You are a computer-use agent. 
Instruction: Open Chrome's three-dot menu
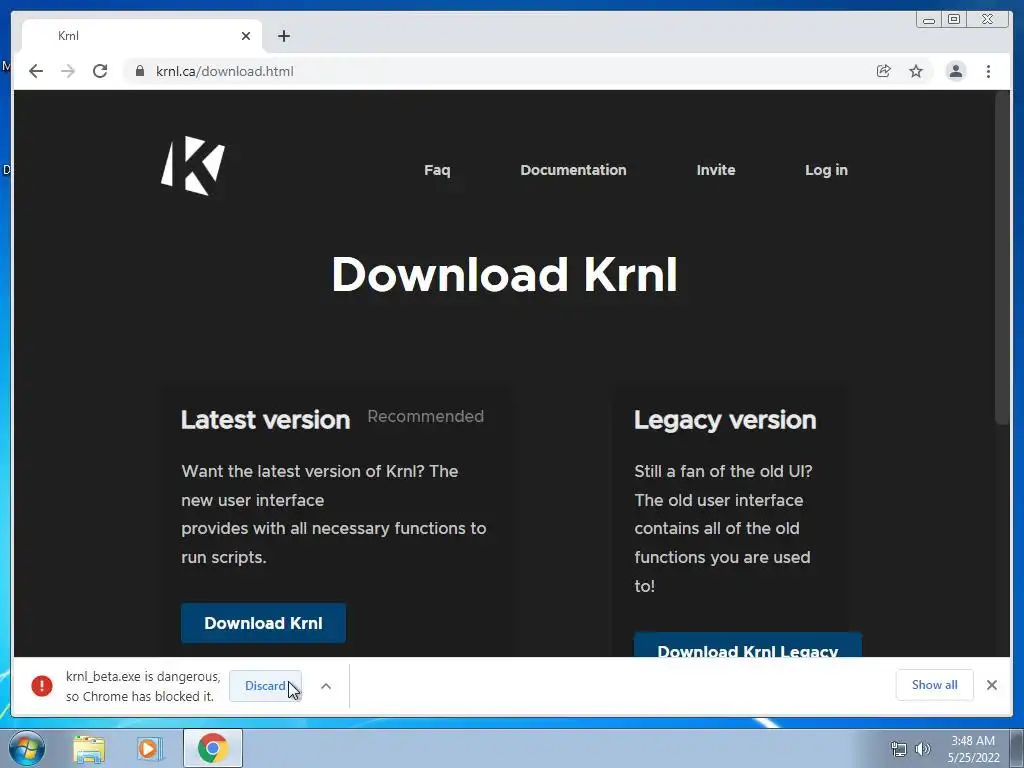tap(988, 71)
